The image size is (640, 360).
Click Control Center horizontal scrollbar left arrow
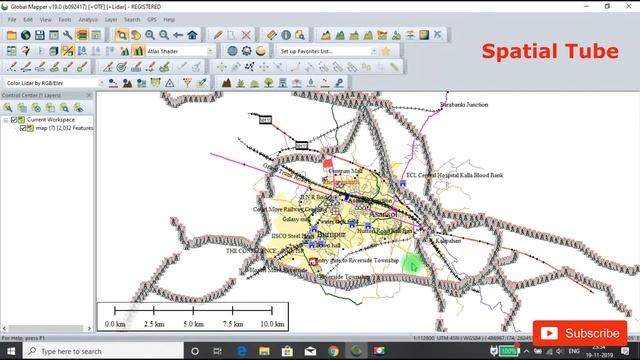click(4, 328)
